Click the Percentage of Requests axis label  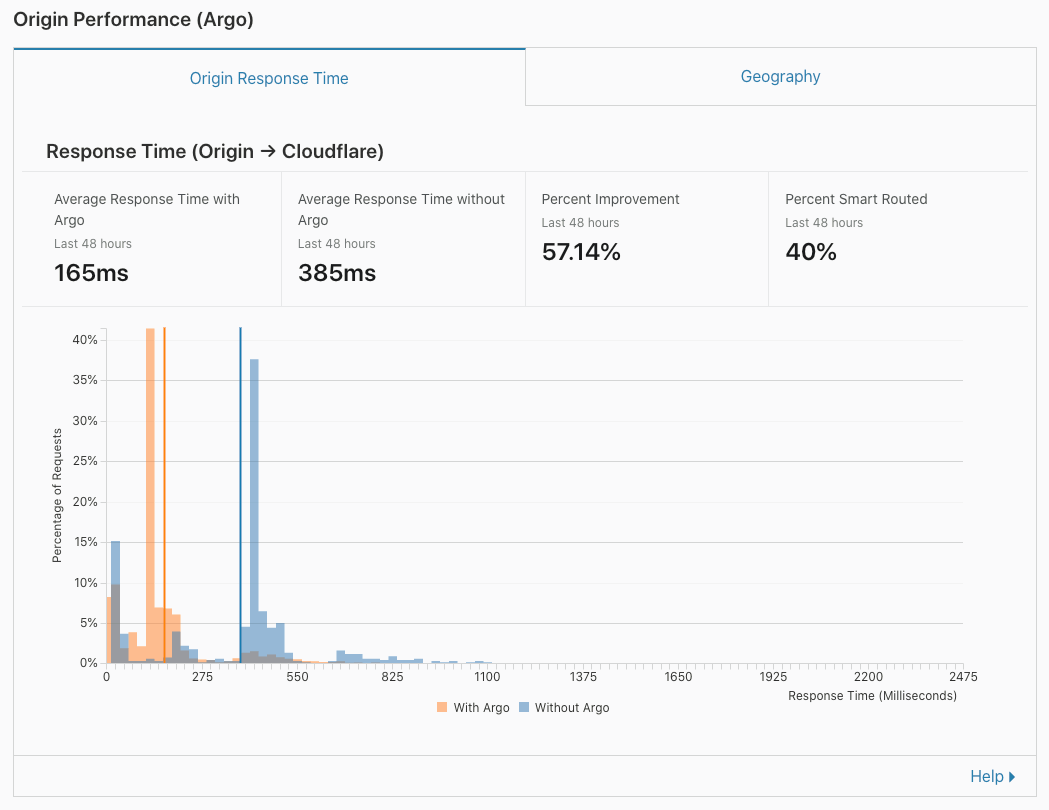[x=57, y=496]
